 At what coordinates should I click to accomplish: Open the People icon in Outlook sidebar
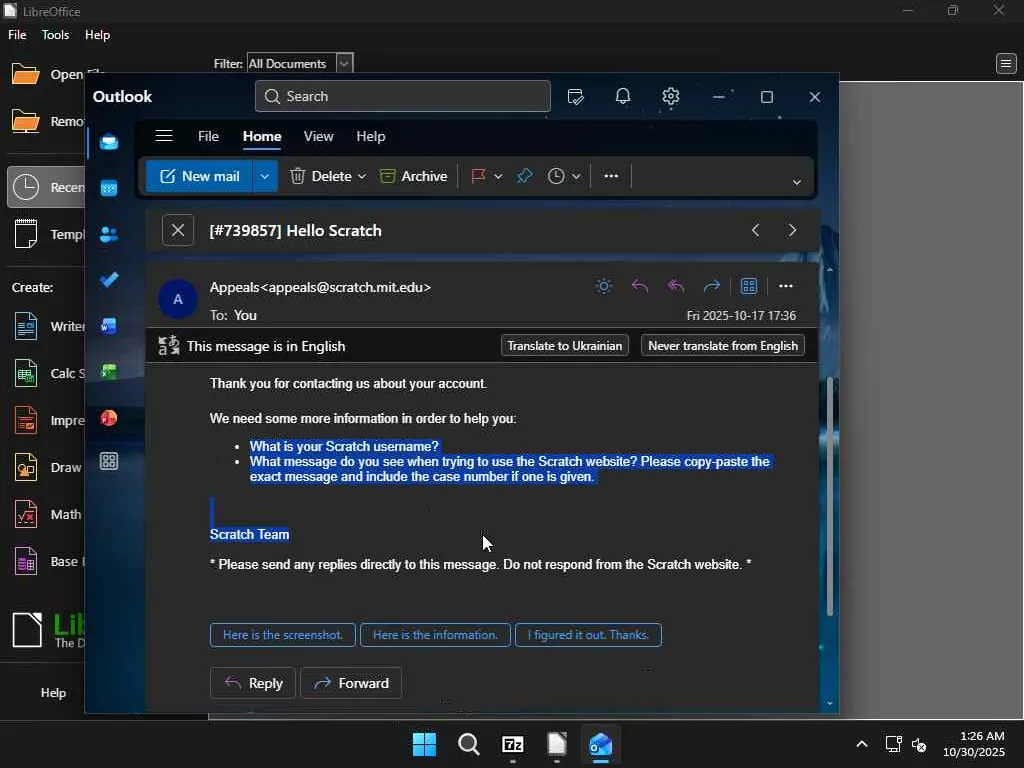(x=109, y=234)
